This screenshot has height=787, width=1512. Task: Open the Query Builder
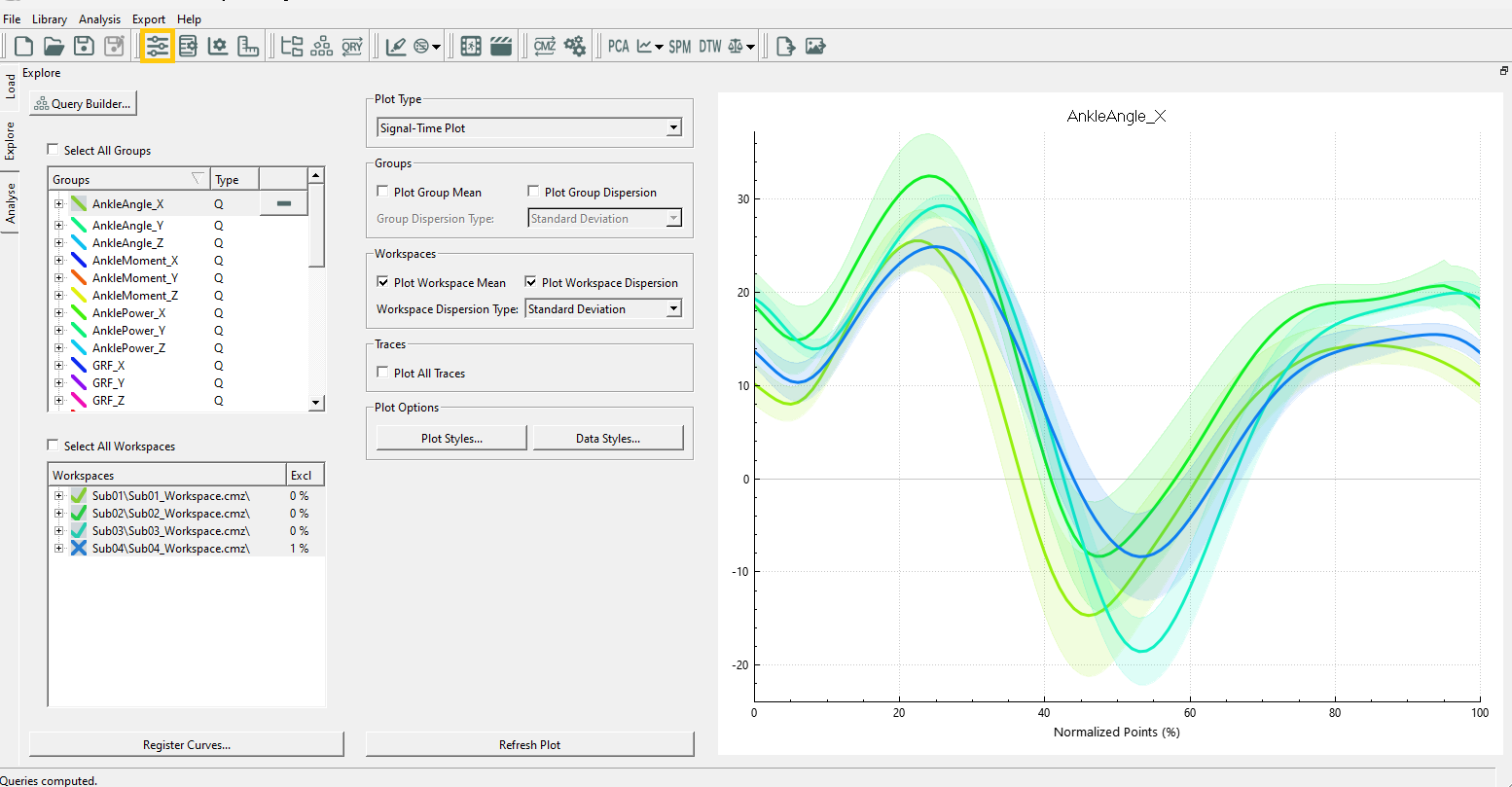click(83, 103)
